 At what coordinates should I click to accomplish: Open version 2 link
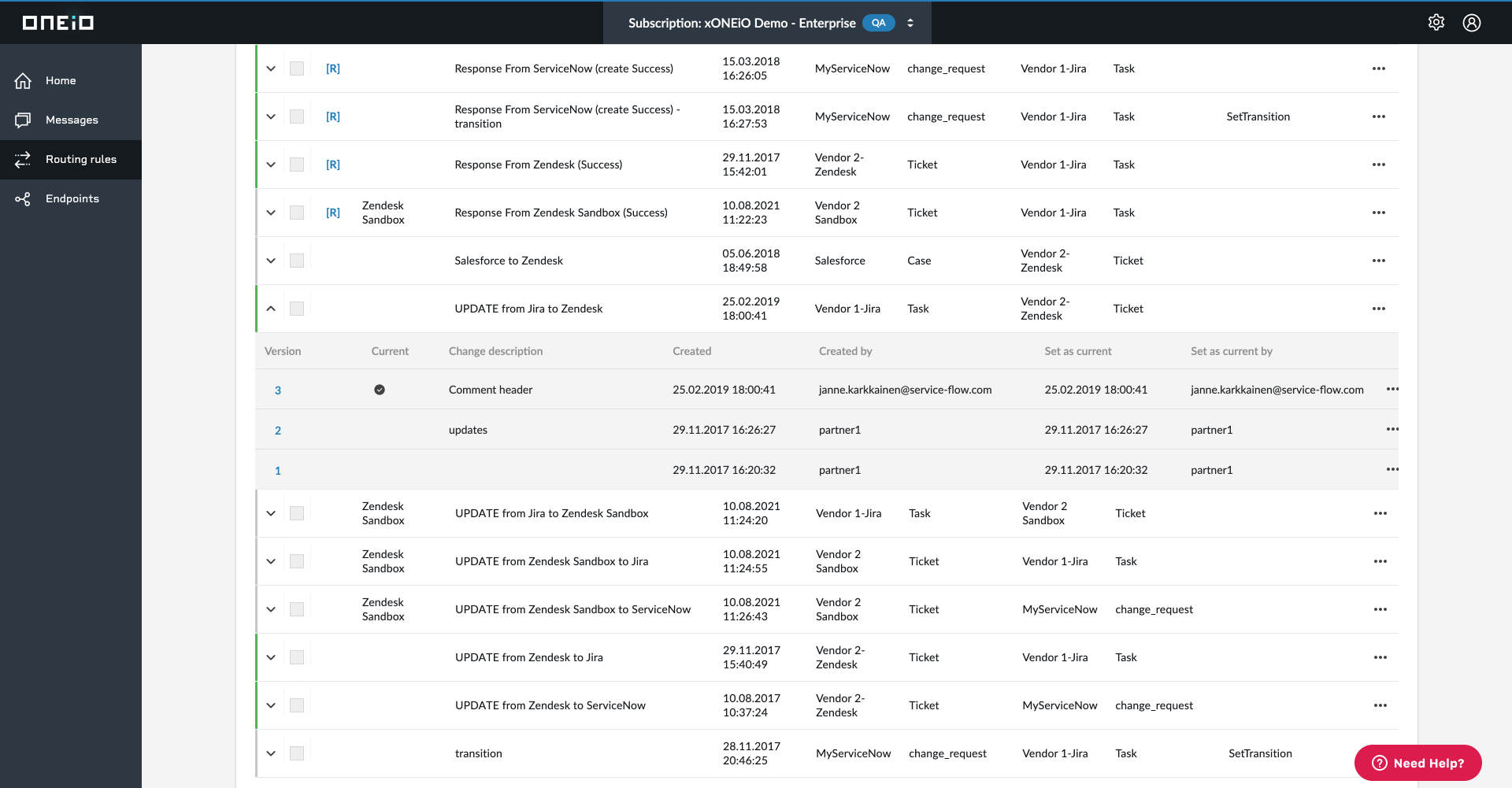(278, 431)
